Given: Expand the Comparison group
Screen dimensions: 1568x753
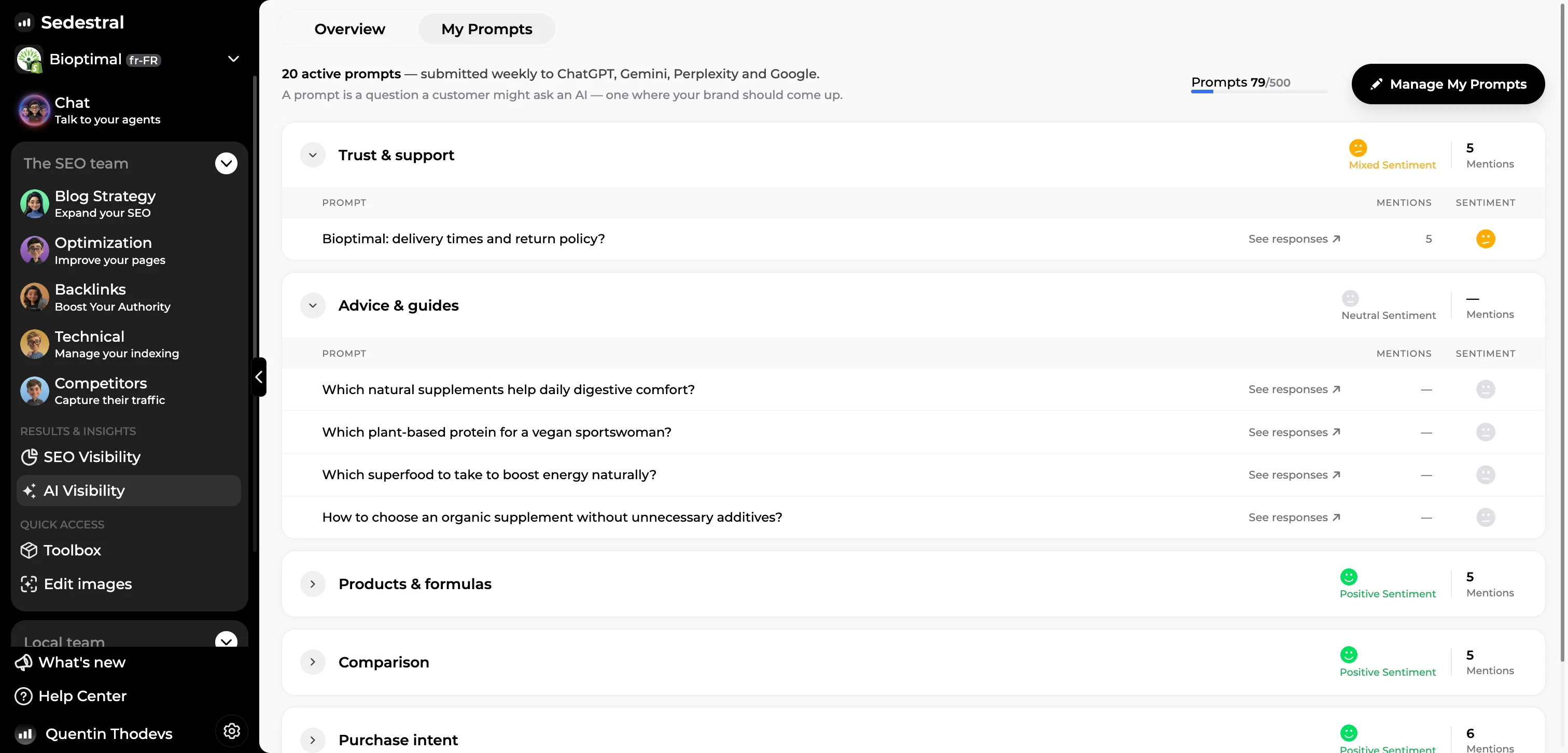Looking at the screenshot, I should click(x=313, y=662).
